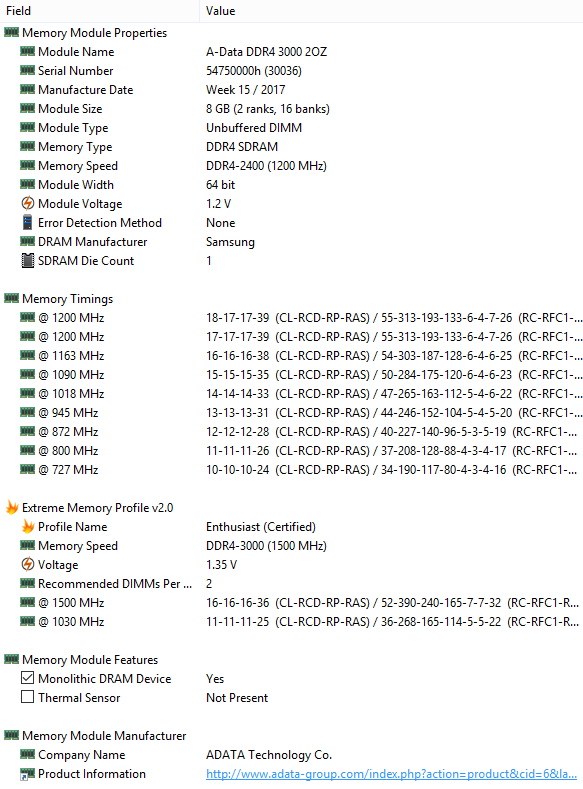Select the 64 bit module width value
Image resolution: width=583 pixels, height=789 pixels.
[x=220, y=185]
